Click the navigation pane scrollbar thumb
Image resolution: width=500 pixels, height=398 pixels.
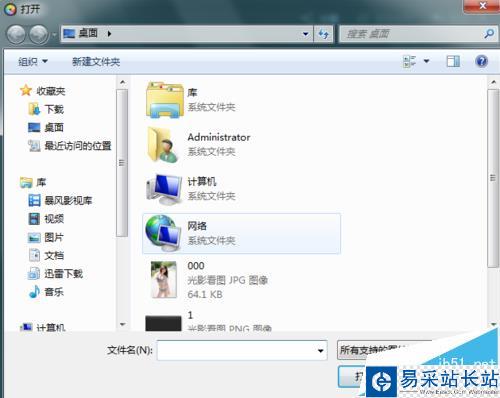(x=122, y=163)
